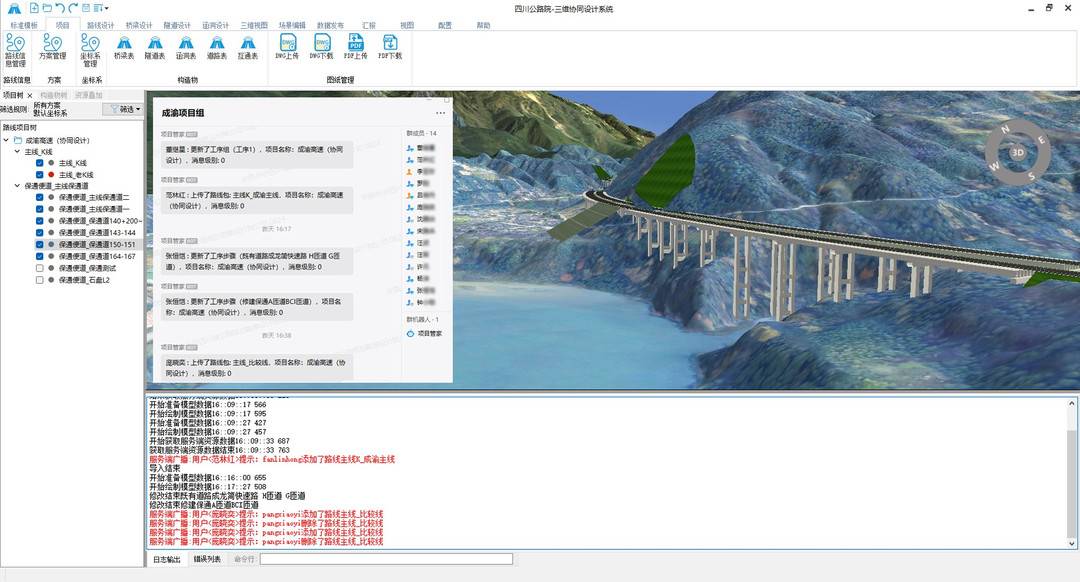The height and width of the screenshot is (582, 1080).
Task: Switch to the 错误列表 output tab
Action: [x=207, y=559]
